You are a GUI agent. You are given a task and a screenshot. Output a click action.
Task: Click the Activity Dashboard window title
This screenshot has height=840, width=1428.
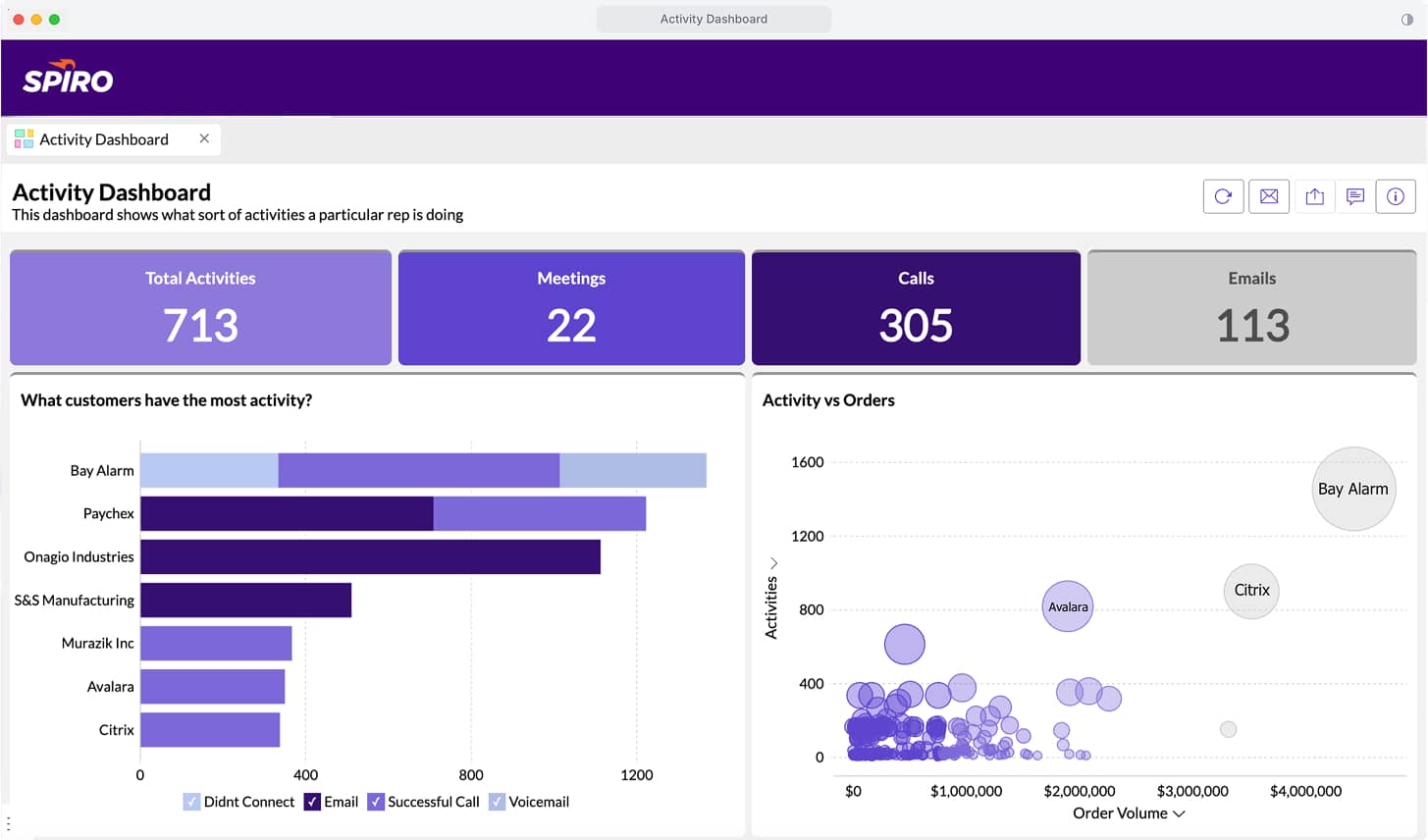tap(714, 19)
